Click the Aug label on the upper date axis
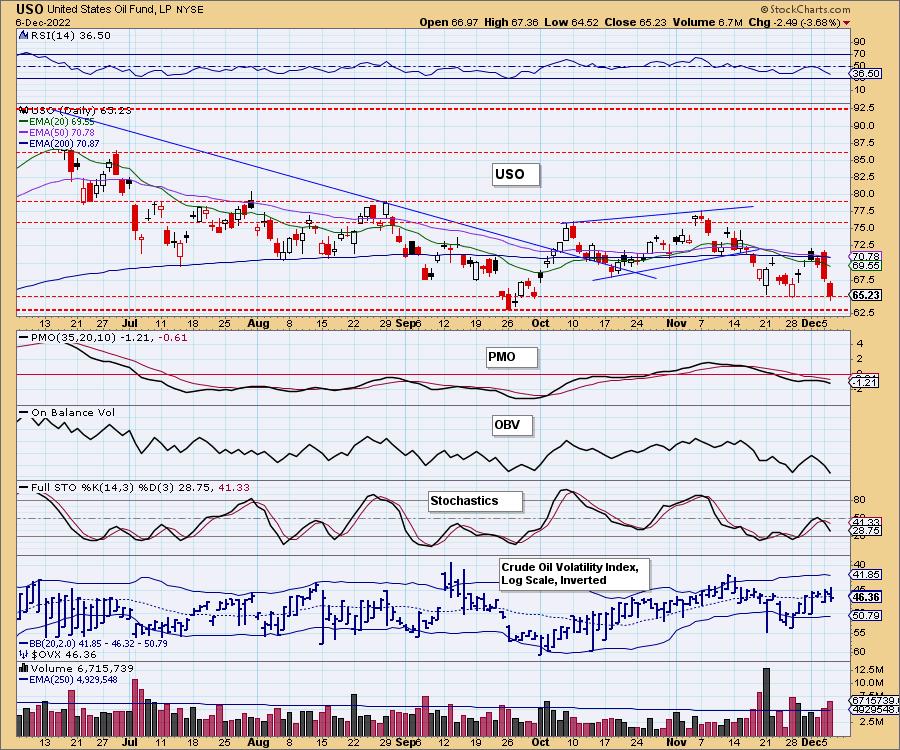The height and width of the screenshot is (750, 900). (258, 323)
